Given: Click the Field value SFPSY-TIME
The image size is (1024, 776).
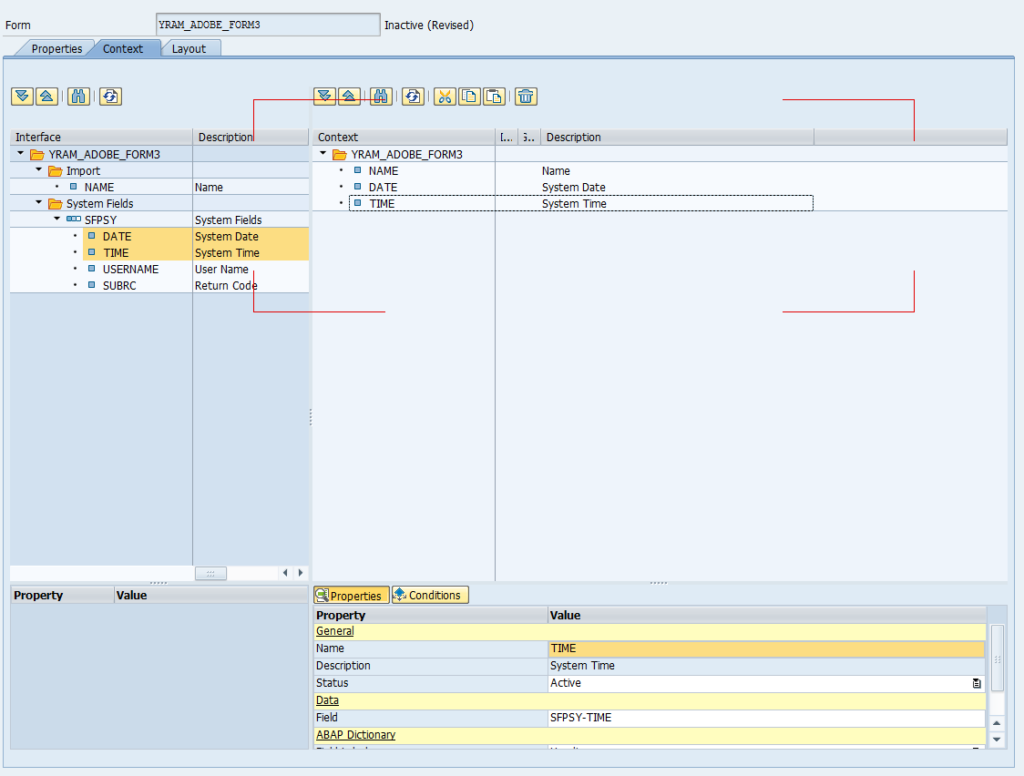Looking at the screenshot, I should (x=581, y=717).
